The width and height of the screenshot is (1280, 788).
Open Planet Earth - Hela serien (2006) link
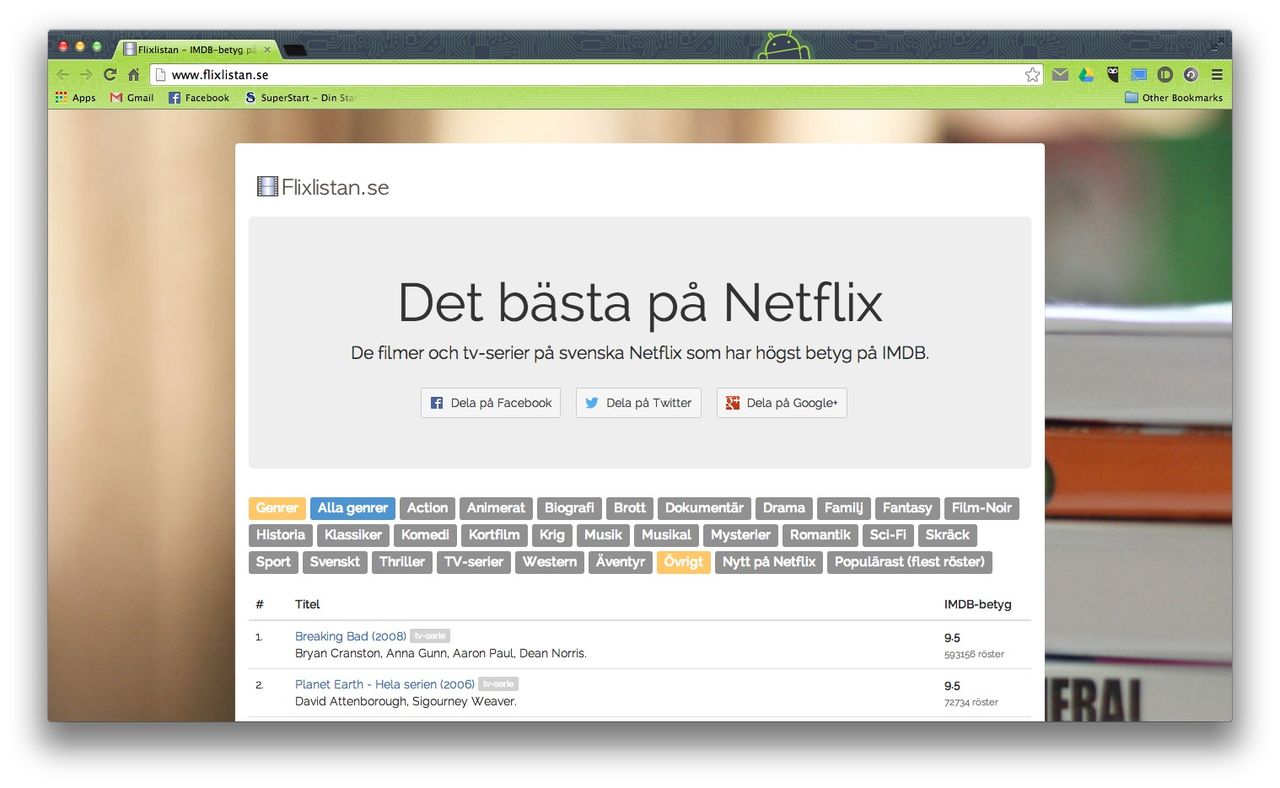click(x=385, y=685)
